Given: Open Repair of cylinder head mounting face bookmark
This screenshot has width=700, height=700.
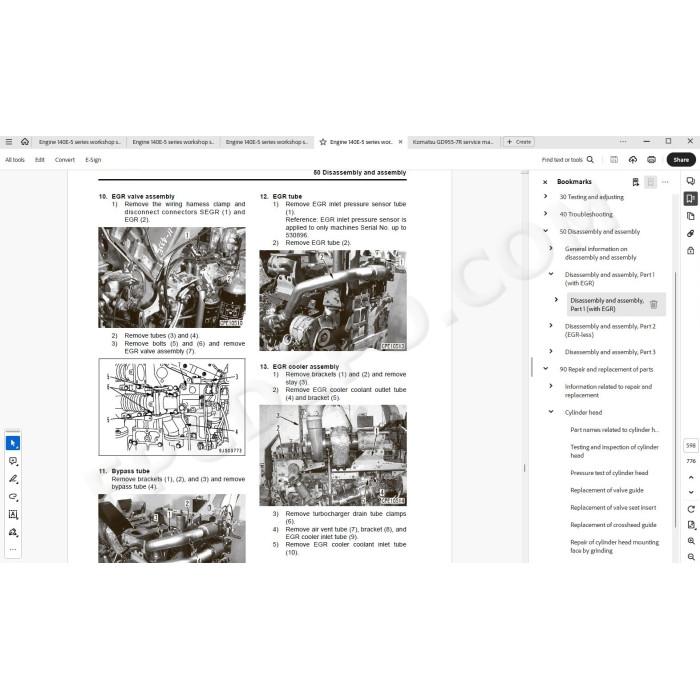Looking at the screenshot, I should (614, 546).
